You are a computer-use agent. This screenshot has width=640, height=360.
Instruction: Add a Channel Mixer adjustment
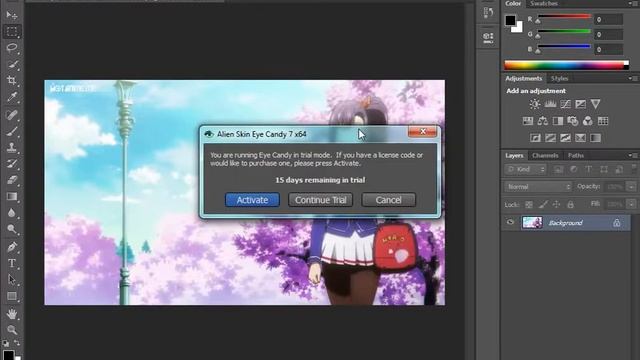point(588,121)
